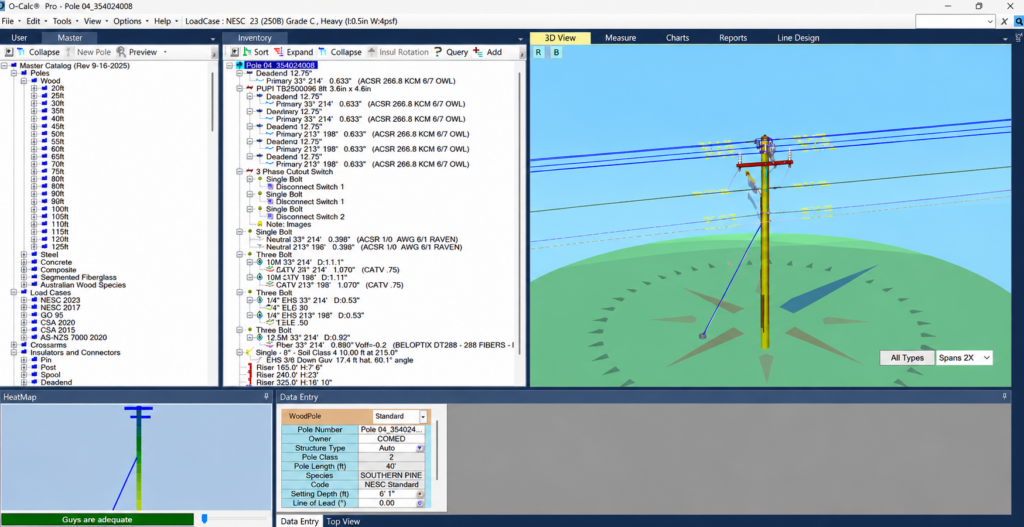Click the Sort icon in Inventory toolbar
The height and width of the screenshot is (527, 1024).
[247, 52]
